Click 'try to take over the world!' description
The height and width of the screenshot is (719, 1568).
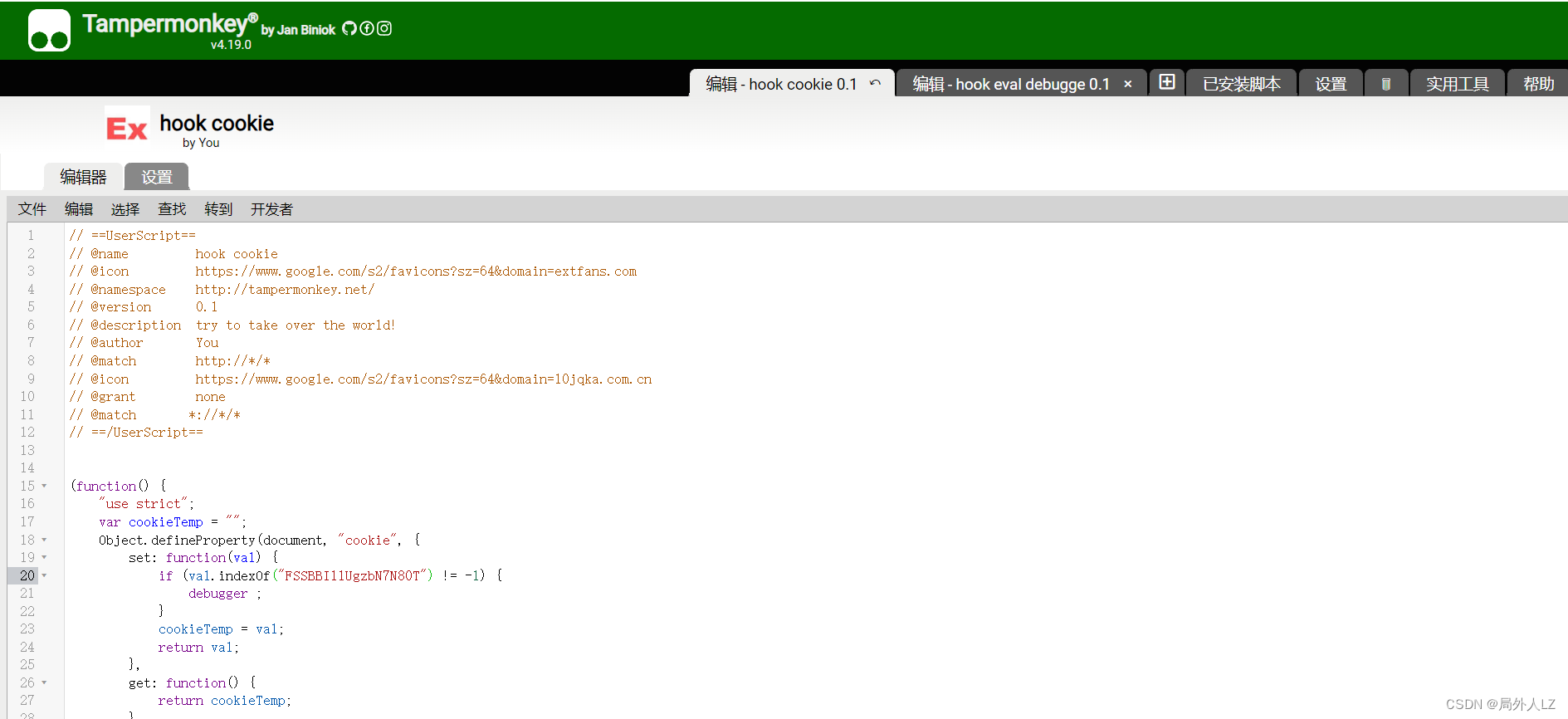coord(296,325)
